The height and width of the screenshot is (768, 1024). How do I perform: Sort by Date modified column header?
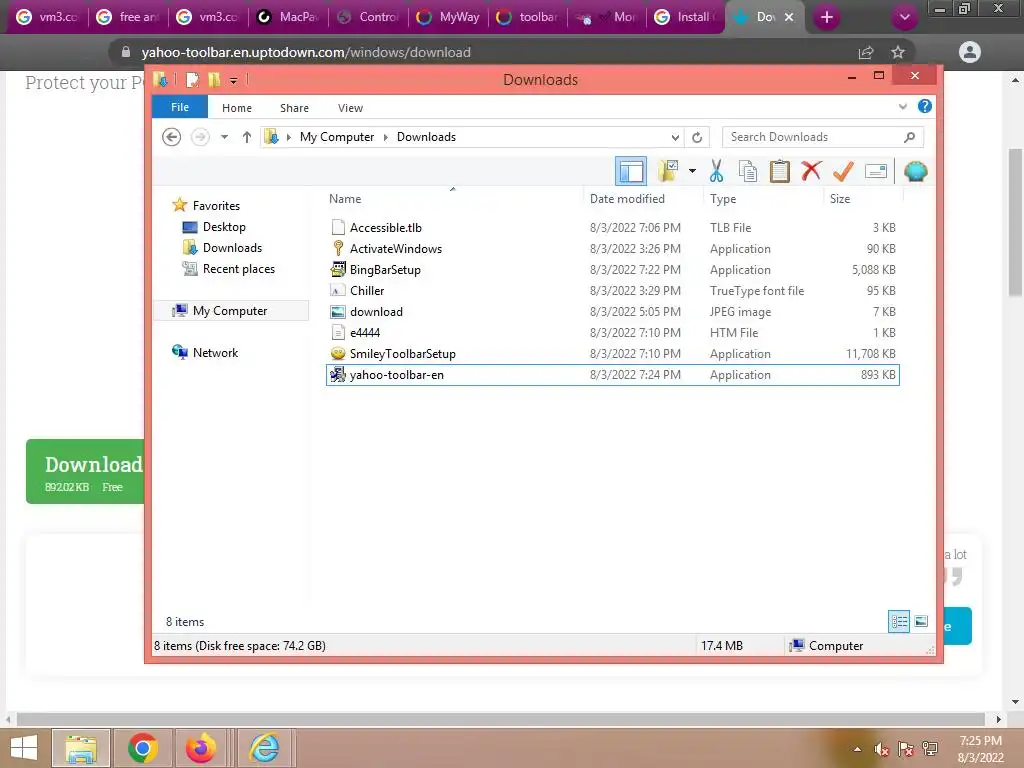643,199
